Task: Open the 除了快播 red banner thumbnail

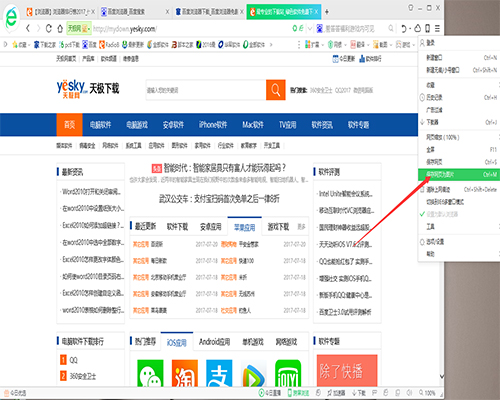Action: (347, 371)
